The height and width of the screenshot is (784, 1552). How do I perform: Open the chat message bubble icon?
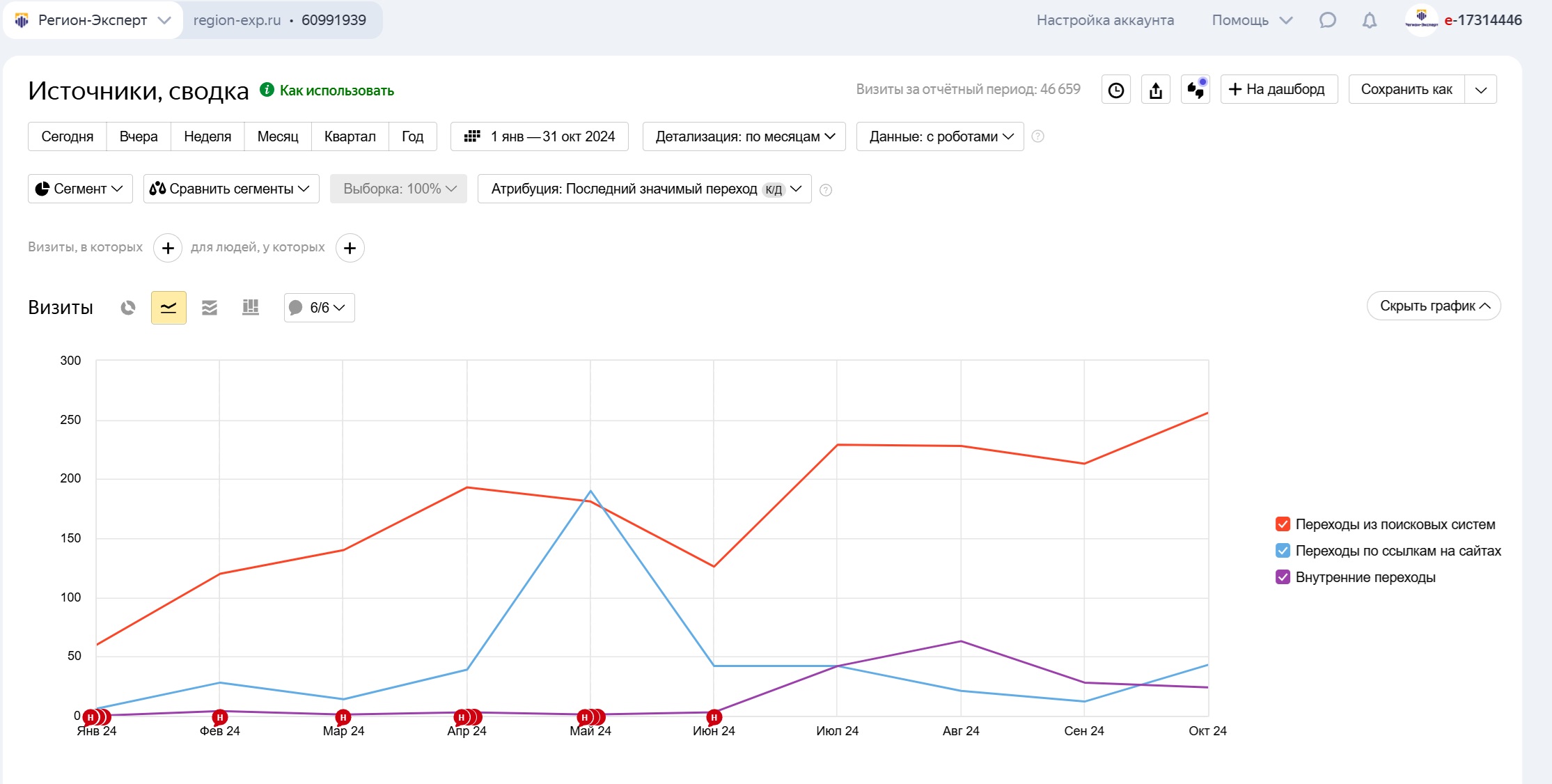click(x=1327, y=20)
